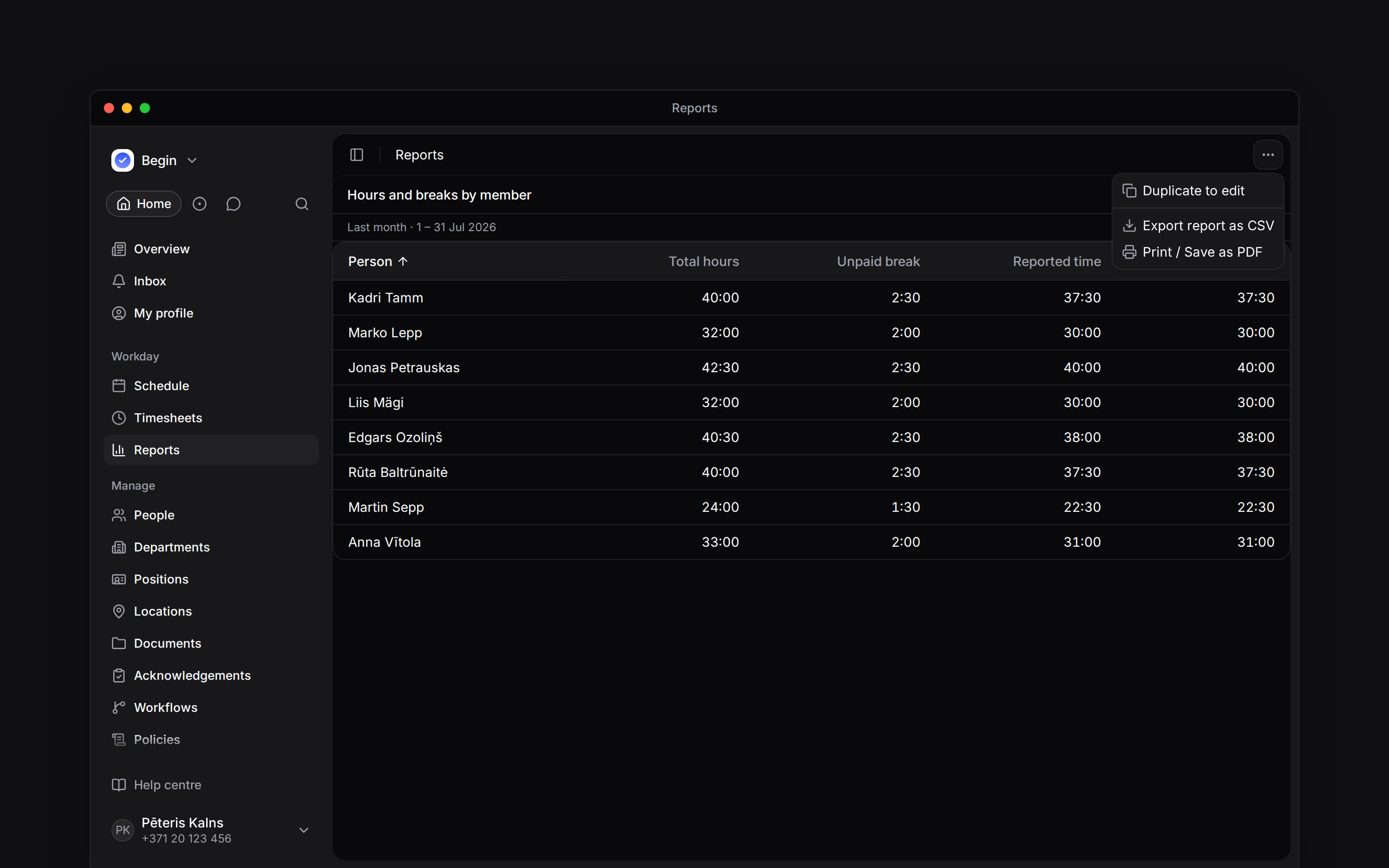Open Departments in Manage
Screen dimensions: 1389x868
(x=210, y=547)
